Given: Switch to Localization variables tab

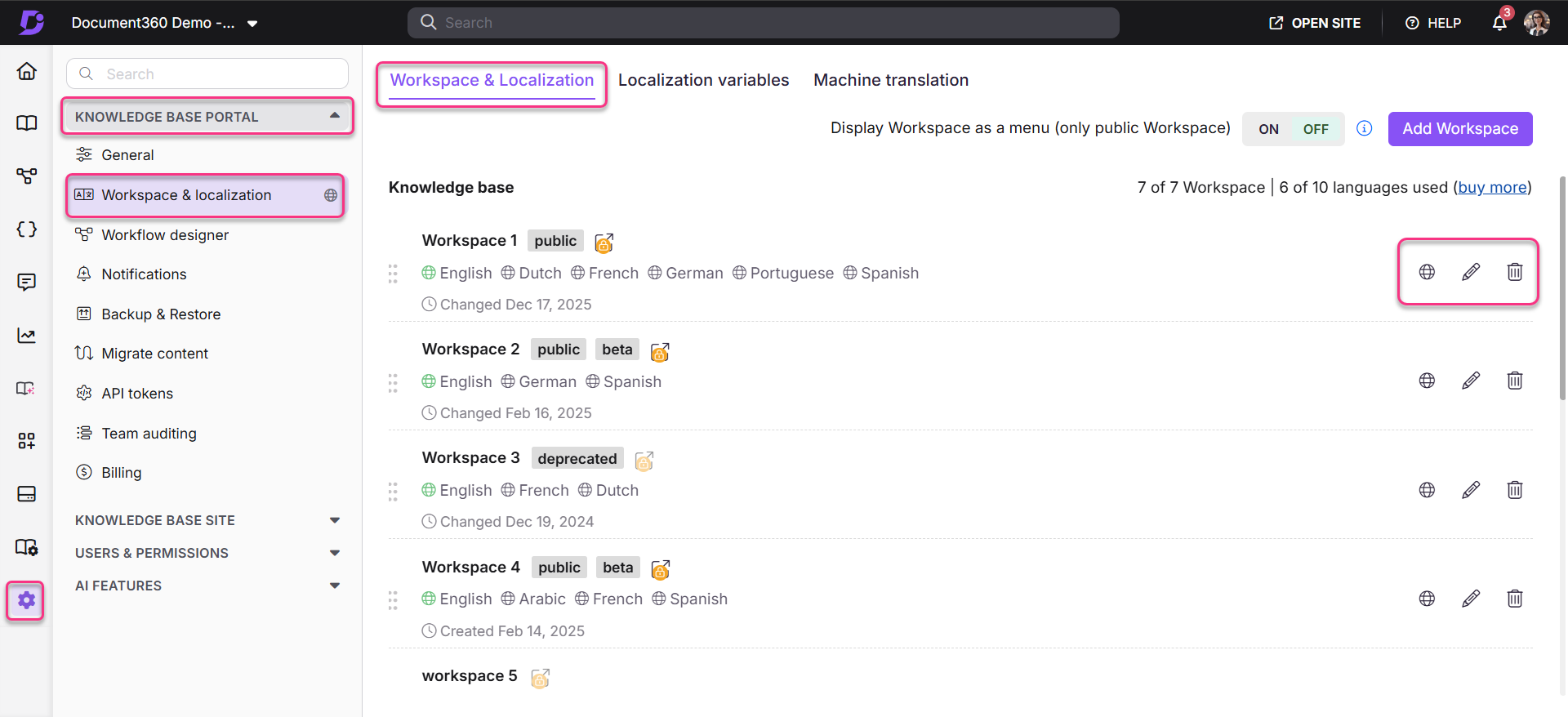Looking at the screenshot, I should point(703,80).
